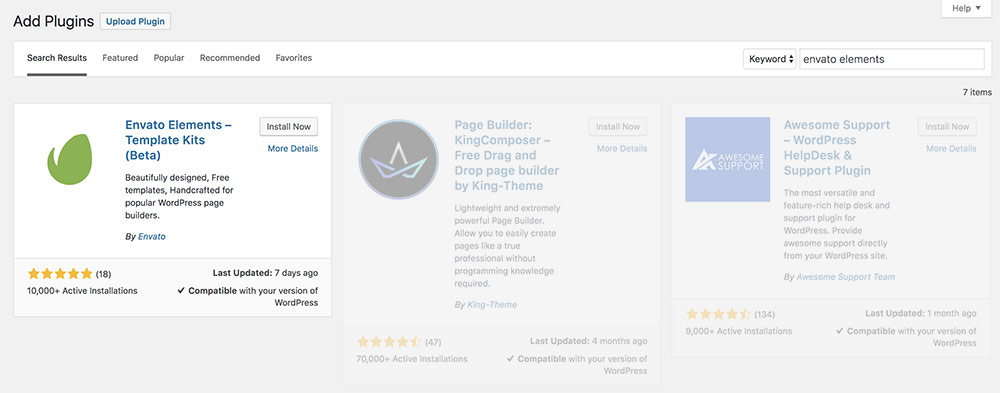The height and width of the screenshot is (393, 1000).
Task: Click the Awesome Support plugin logo
Action: tap(728, 159)
